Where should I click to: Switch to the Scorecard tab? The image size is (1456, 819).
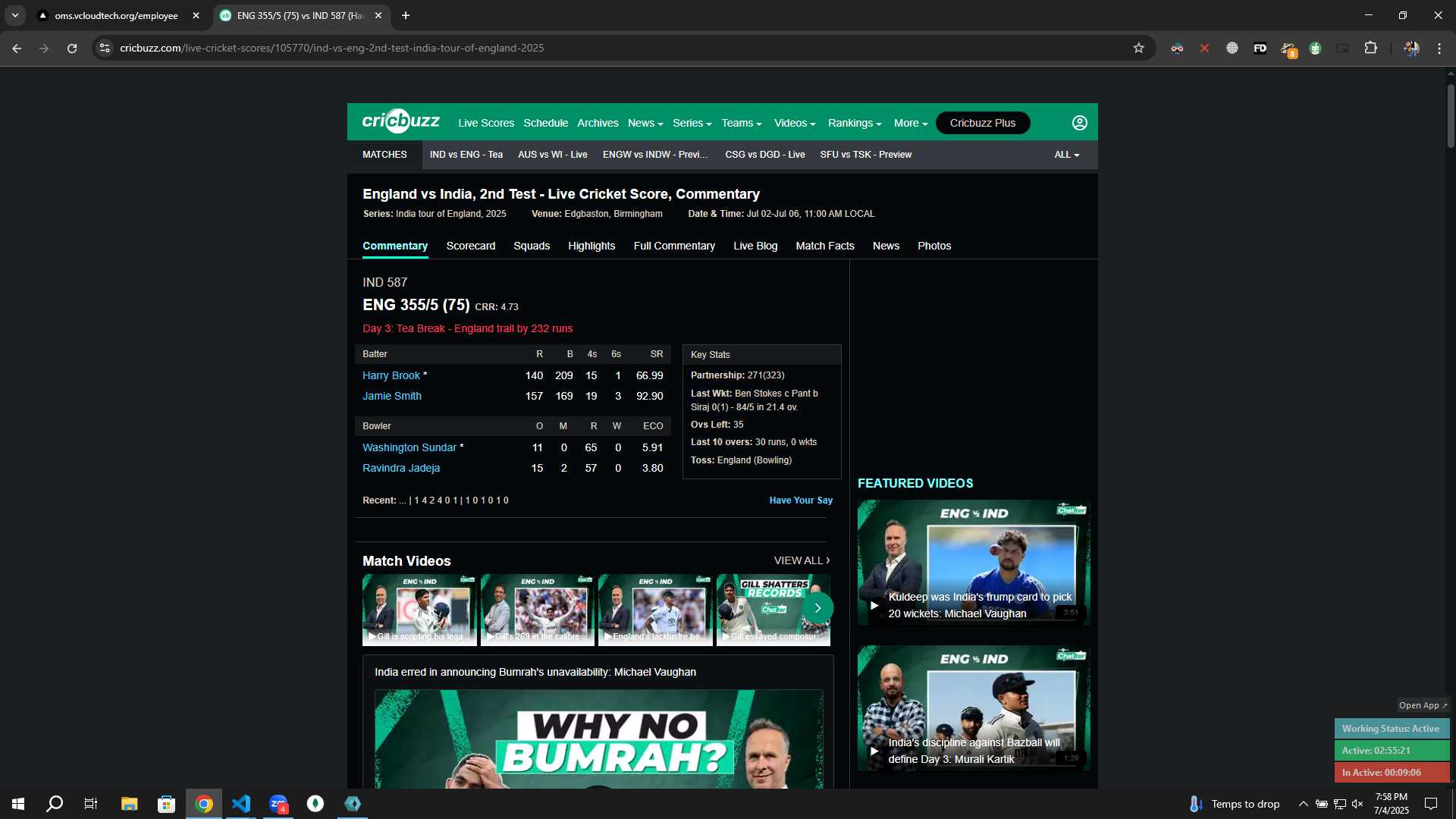point(471,246)
